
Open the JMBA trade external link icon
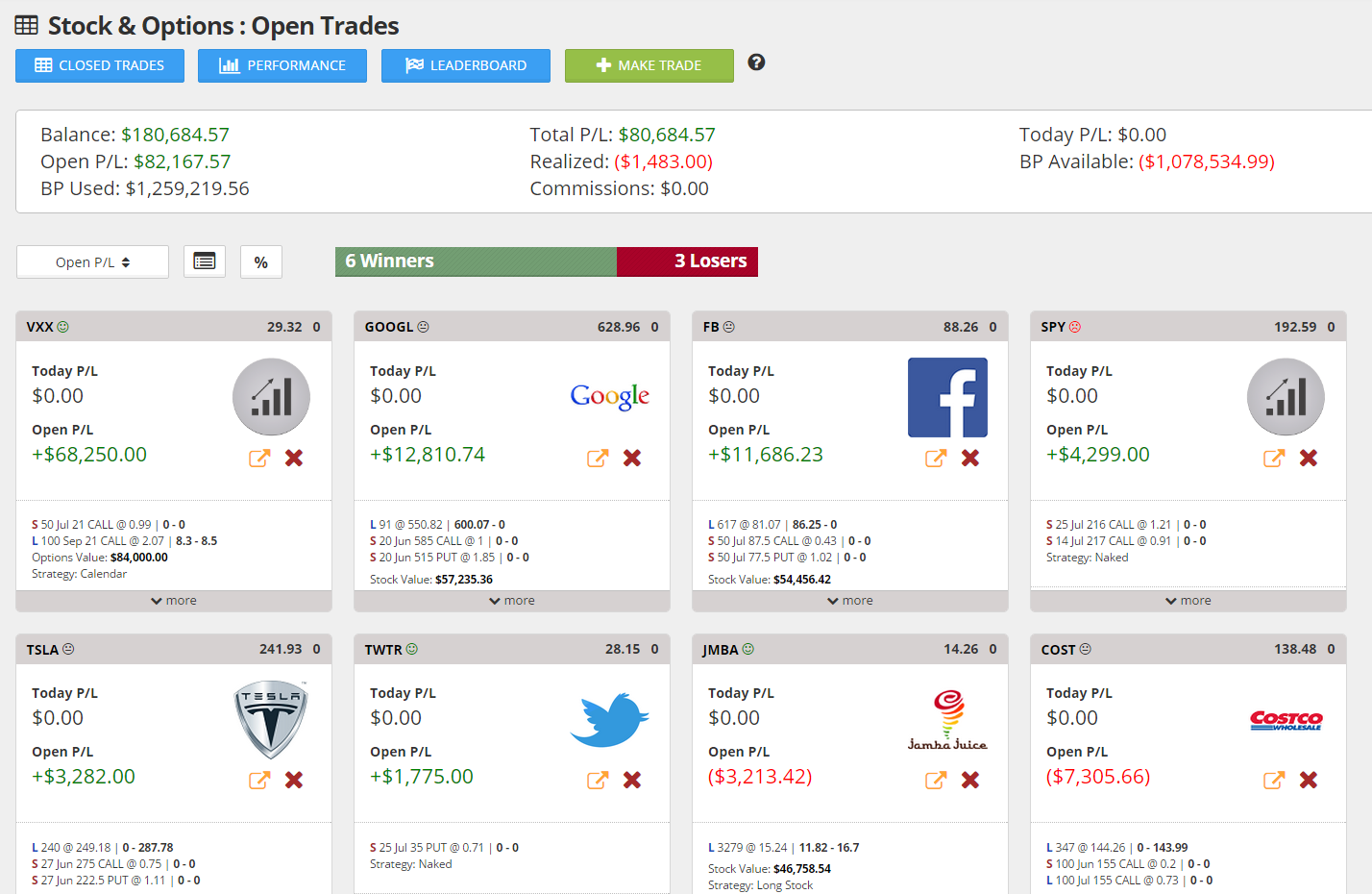(936, 780)
